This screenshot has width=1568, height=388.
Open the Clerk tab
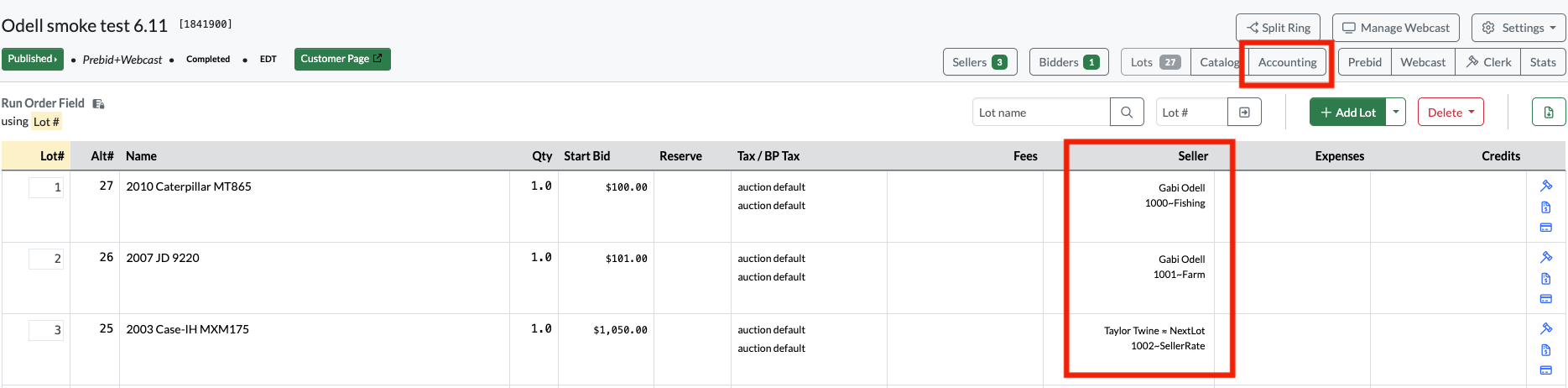(1488, 62)
